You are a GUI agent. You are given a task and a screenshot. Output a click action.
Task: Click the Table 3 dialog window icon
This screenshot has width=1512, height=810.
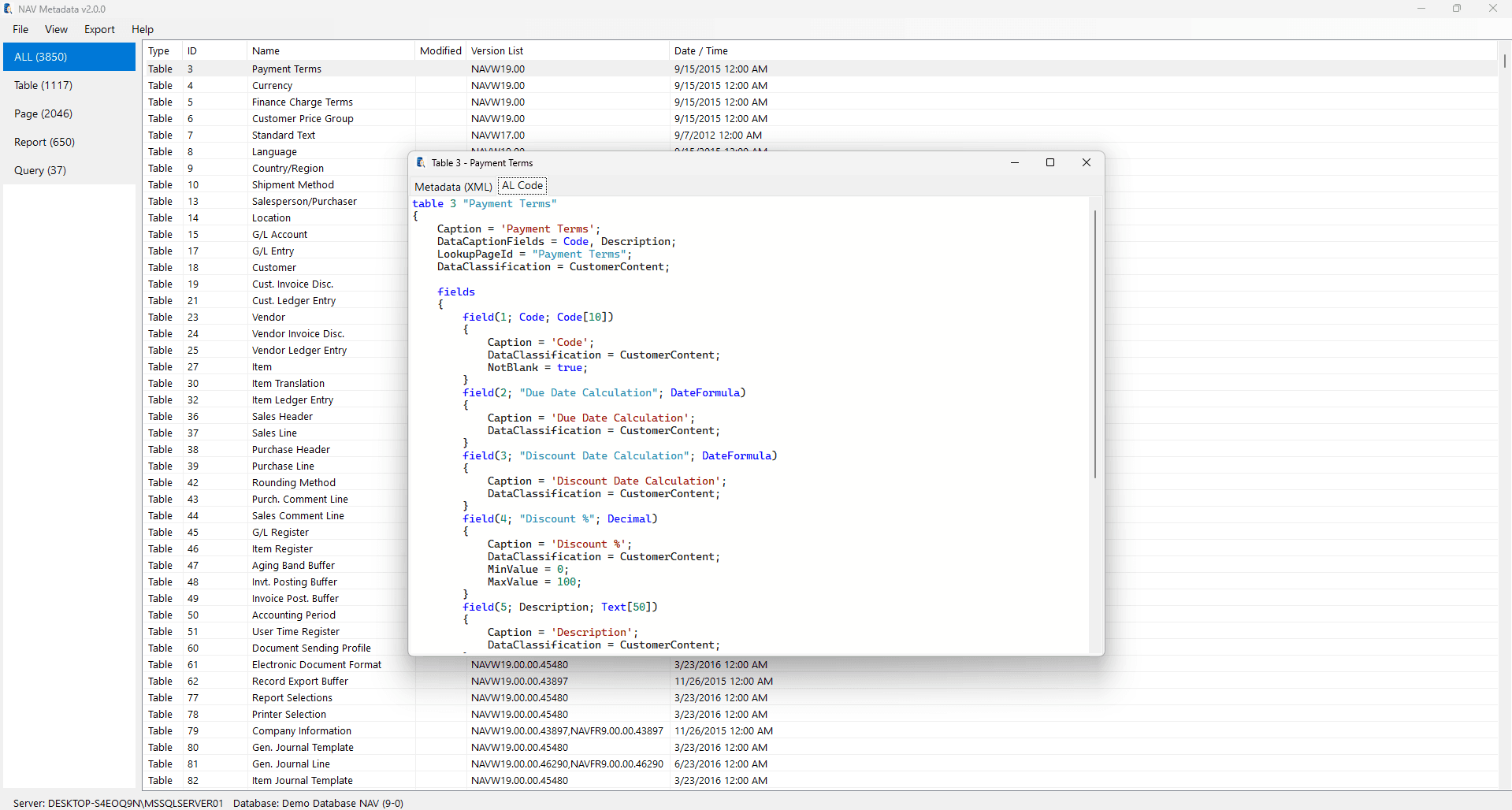click(x=421, y=162)
